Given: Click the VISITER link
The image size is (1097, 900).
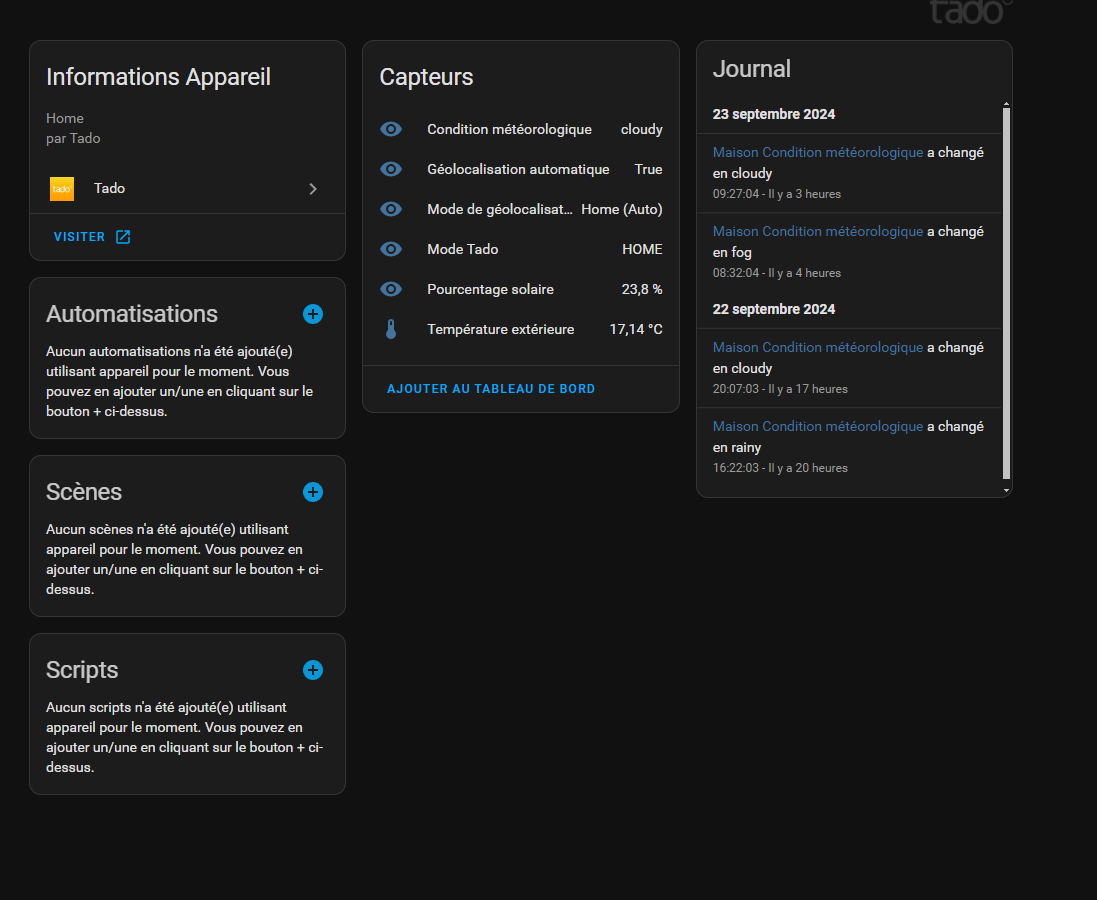Looking at the screenshot, I should pos(79,237).
